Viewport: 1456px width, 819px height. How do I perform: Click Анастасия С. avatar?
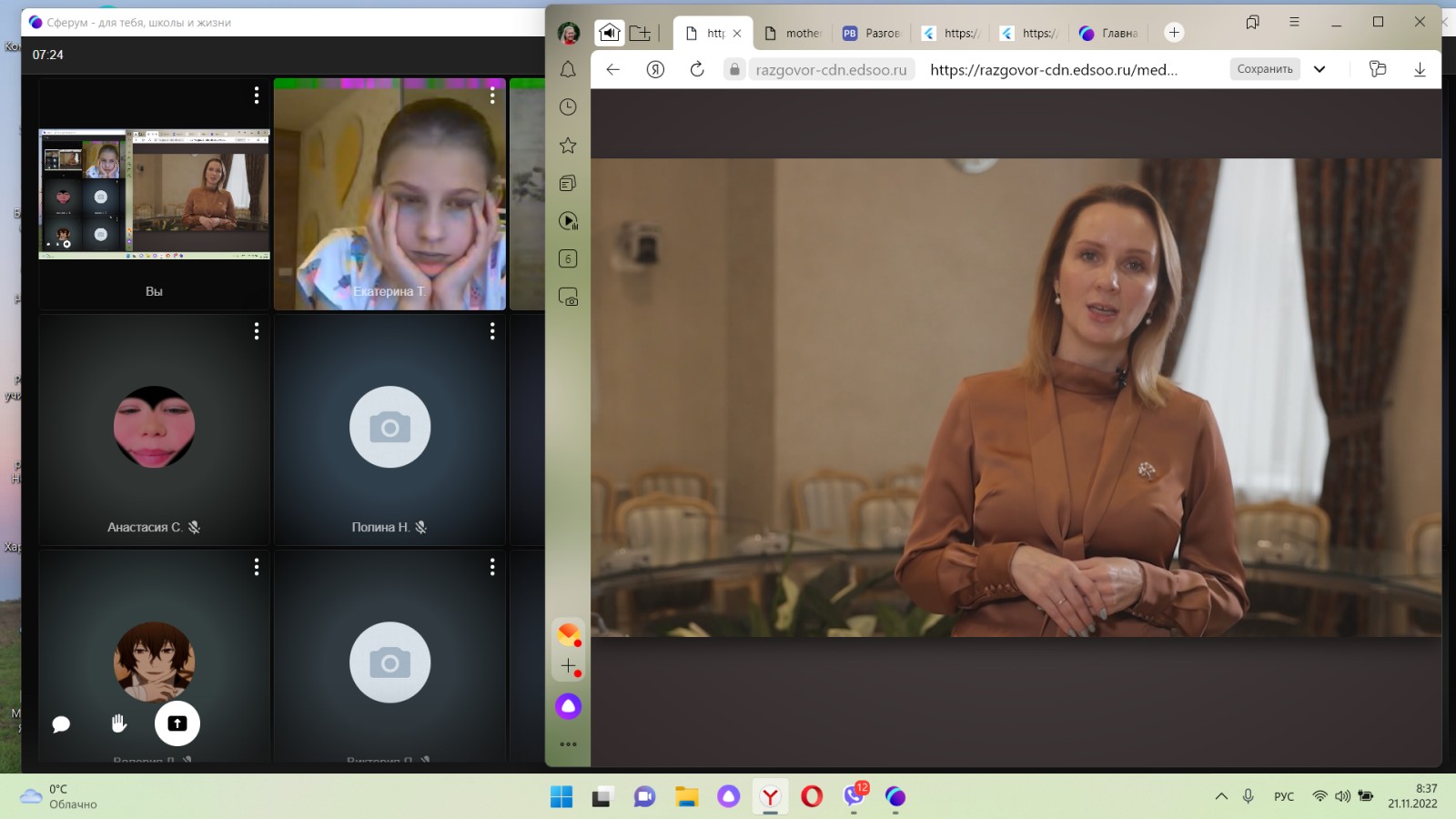154,427
